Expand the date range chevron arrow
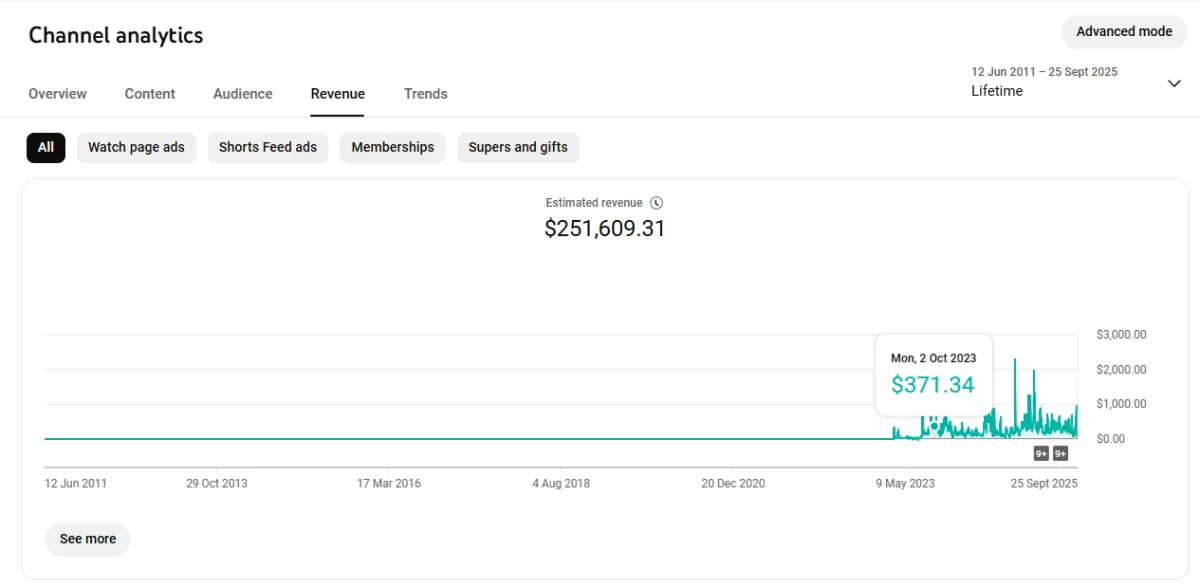 (x=1174, y=84)
